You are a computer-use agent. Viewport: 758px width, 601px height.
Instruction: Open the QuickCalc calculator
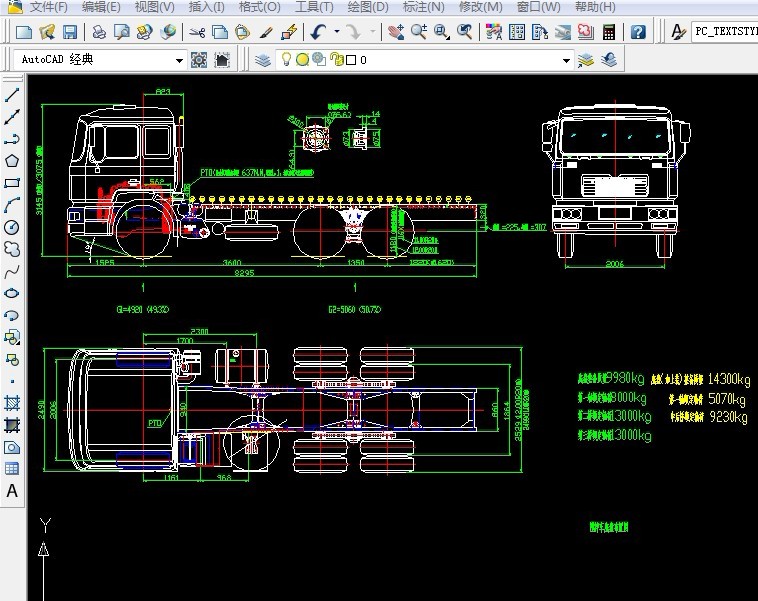click(609, 32)
